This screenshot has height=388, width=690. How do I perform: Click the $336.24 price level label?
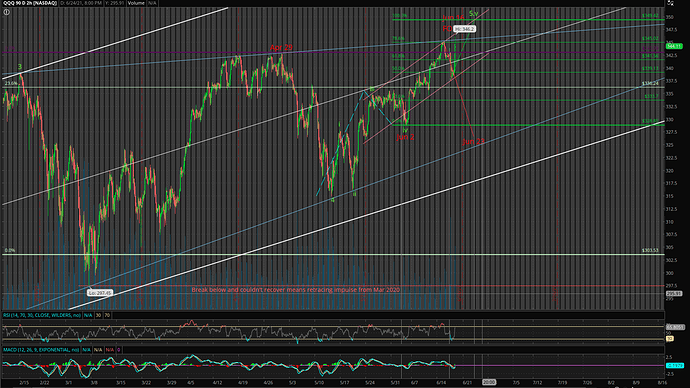pos(650,84)
